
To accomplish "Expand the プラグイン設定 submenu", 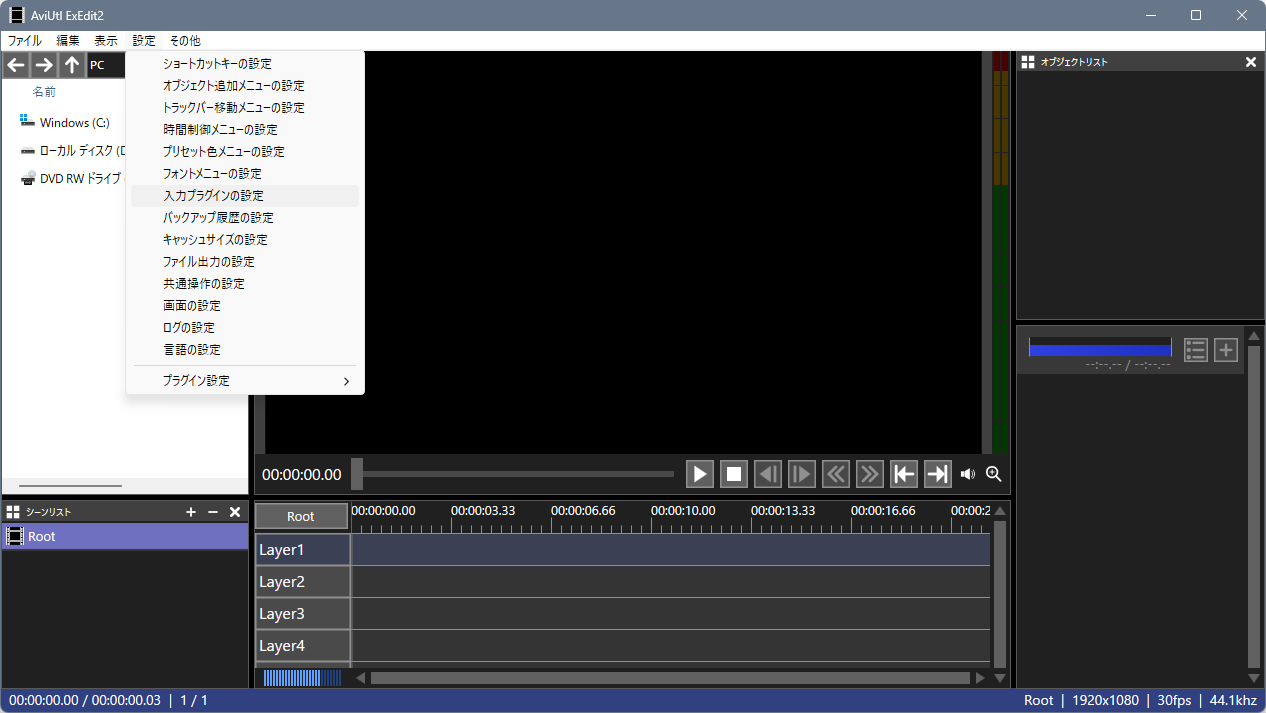I will click(245, 381).
